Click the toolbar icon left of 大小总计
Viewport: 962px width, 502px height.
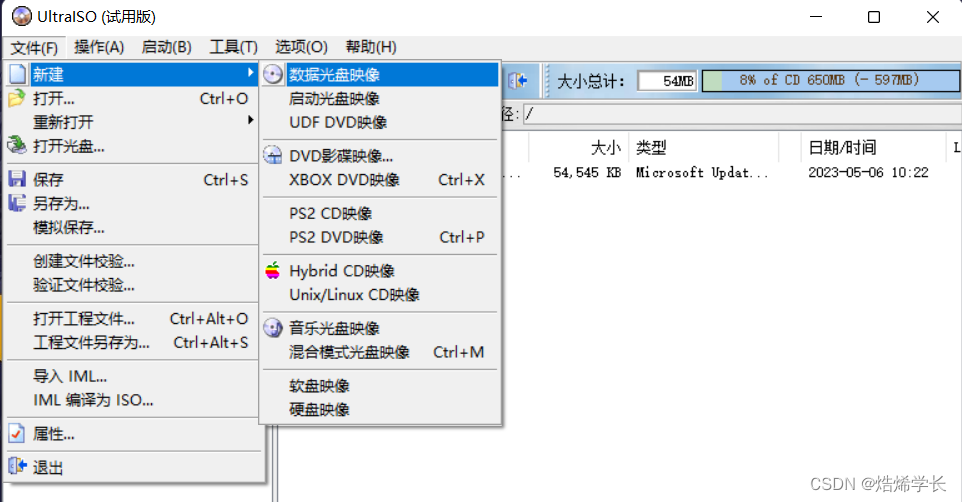click(518, 81)
